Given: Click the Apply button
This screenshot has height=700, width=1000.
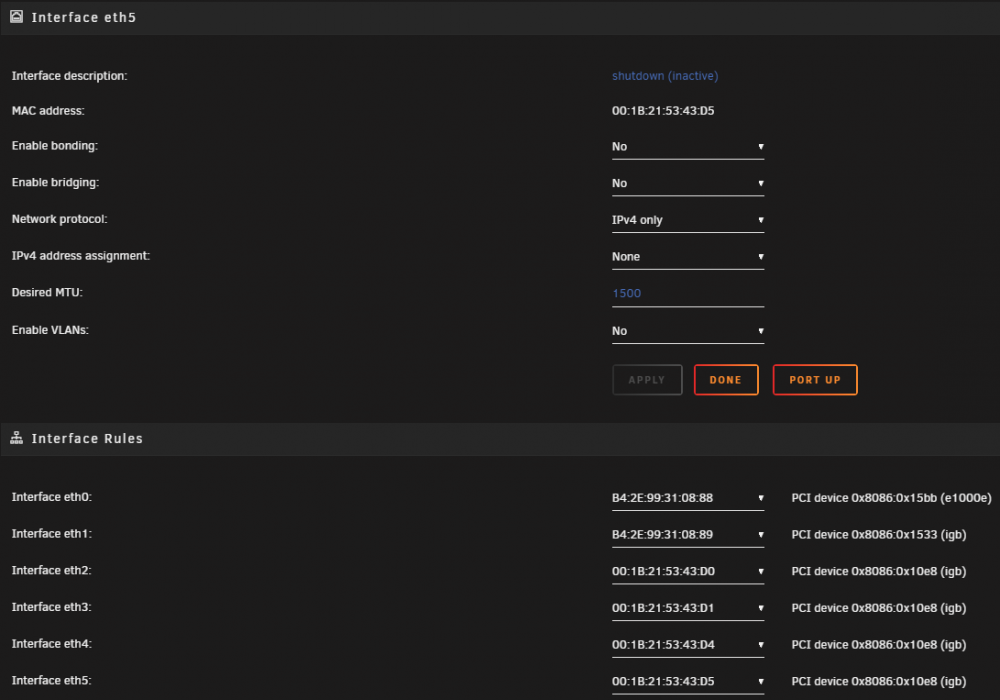Looking at the screenshot, I should coord(647,380).
